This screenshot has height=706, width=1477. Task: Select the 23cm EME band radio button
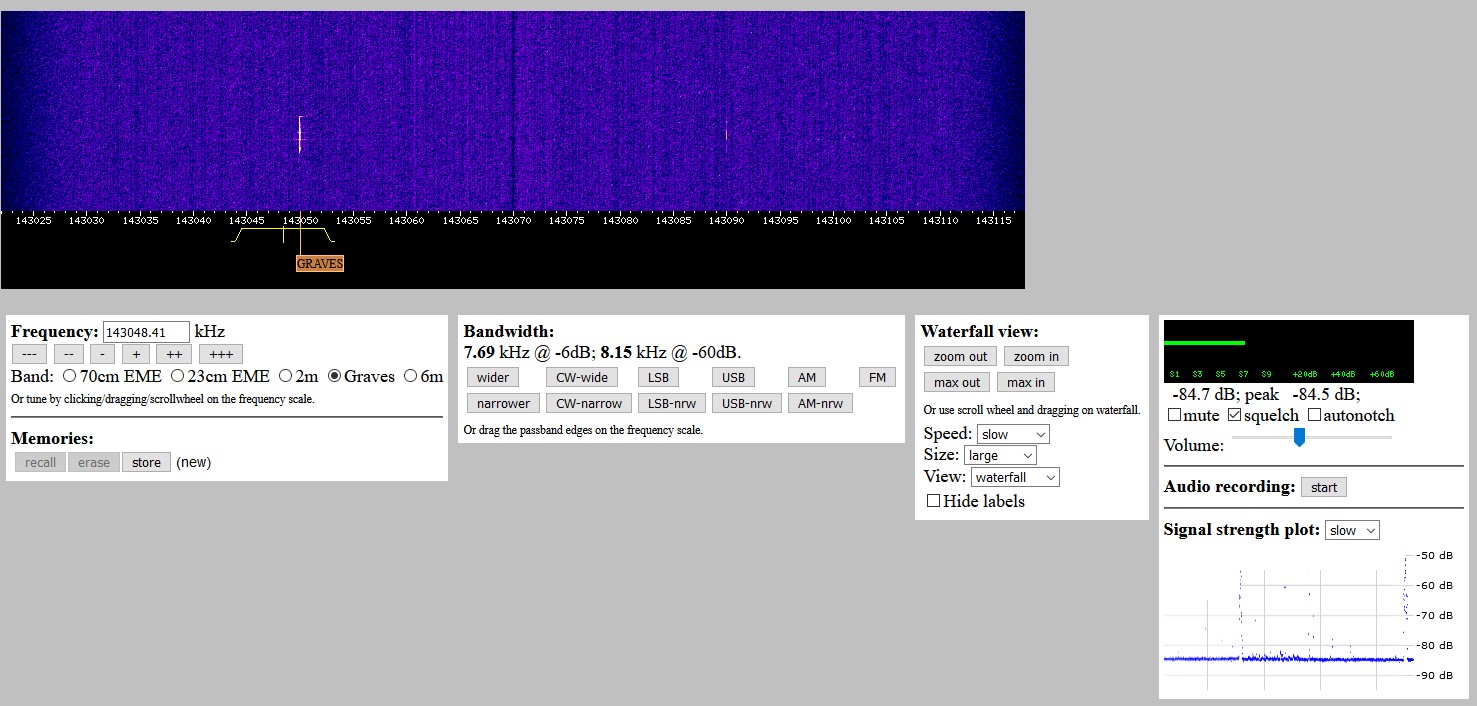(177, 377)
